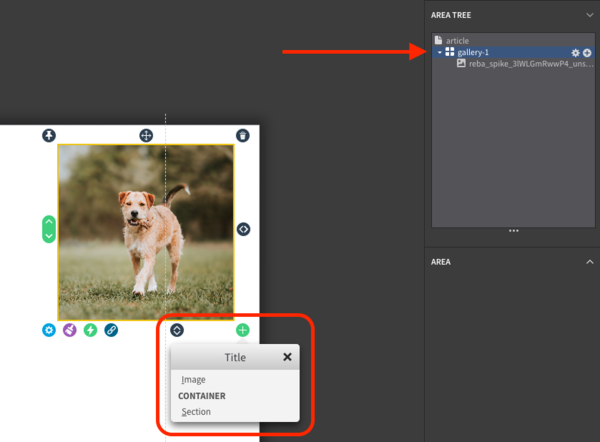
Task: Select the article root in Area Tree
Action: pos(457,41)
